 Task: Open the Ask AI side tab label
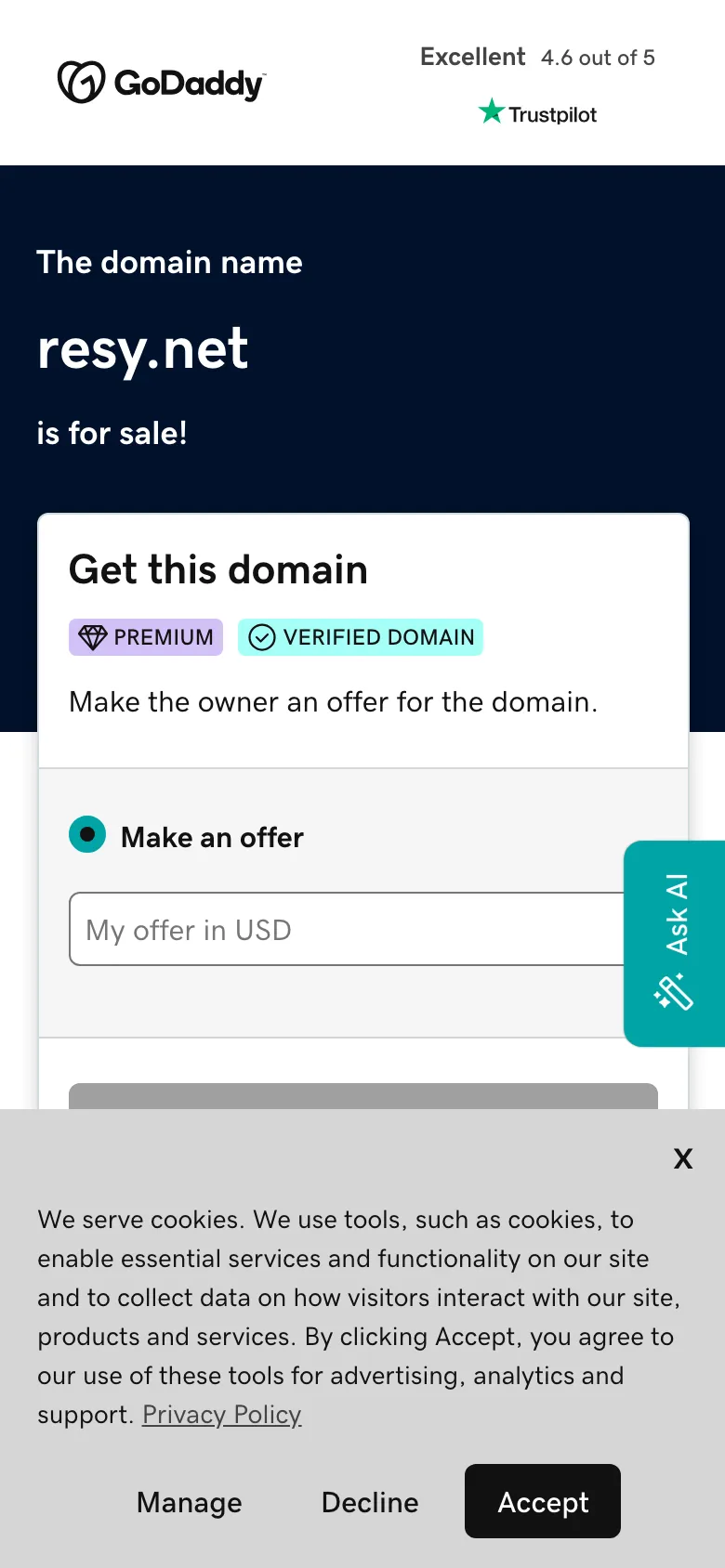[677, 914]
